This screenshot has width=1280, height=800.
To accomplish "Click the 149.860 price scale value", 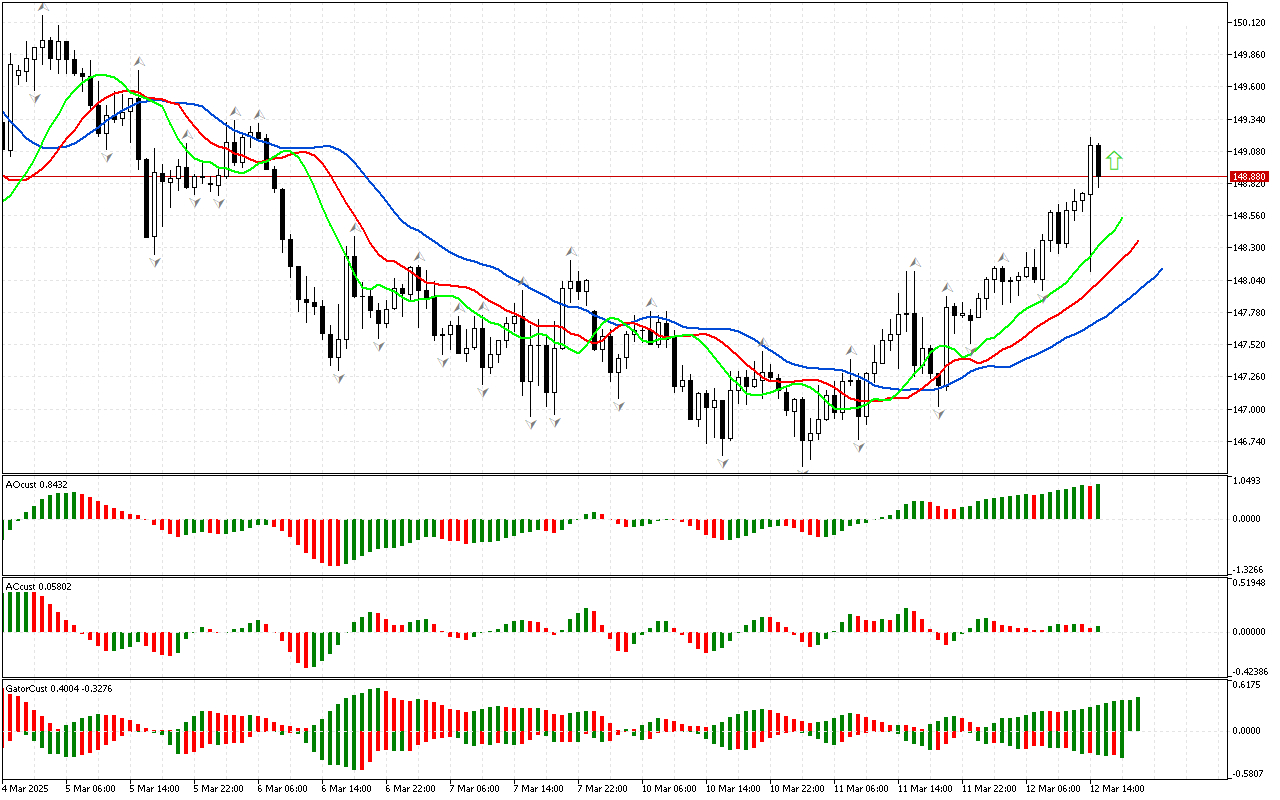I will click(x=1250, y=55).
